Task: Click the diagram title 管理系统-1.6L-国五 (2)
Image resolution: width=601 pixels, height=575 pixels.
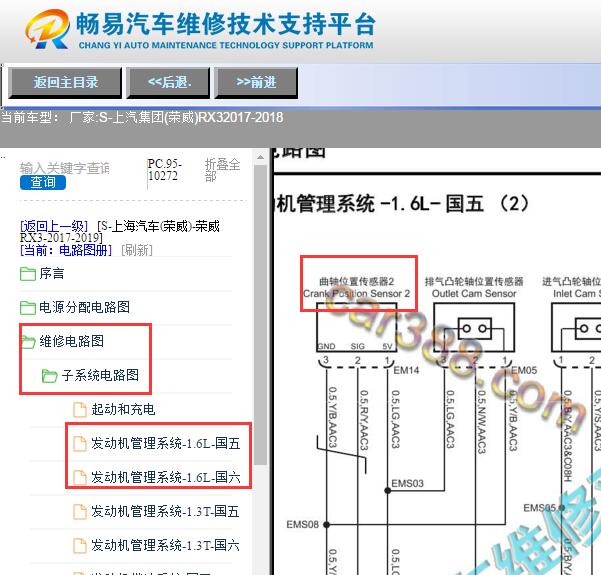Action: pyautogui.click(x=402, y=203)
